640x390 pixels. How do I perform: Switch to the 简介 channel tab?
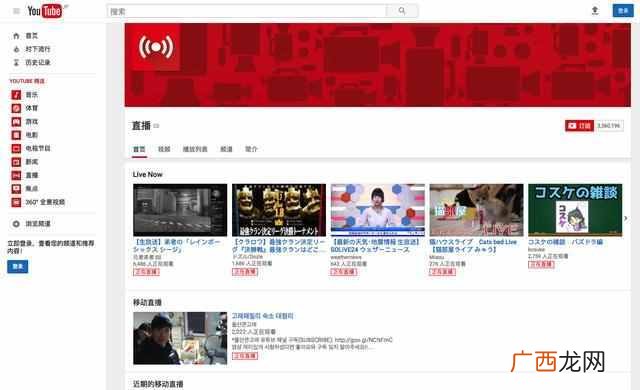click(251, 149)
